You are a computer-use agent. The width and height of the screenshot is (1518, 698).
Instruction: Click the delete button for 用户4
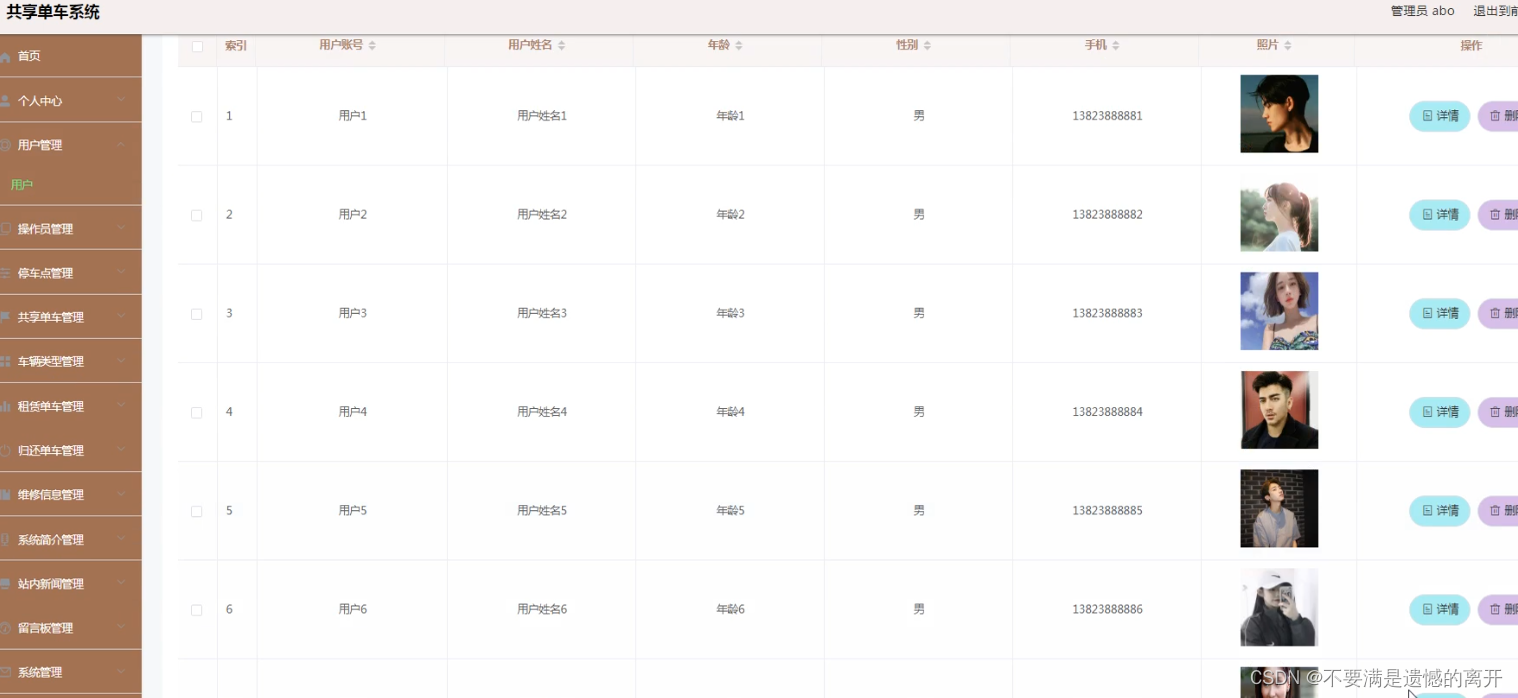1498,412
